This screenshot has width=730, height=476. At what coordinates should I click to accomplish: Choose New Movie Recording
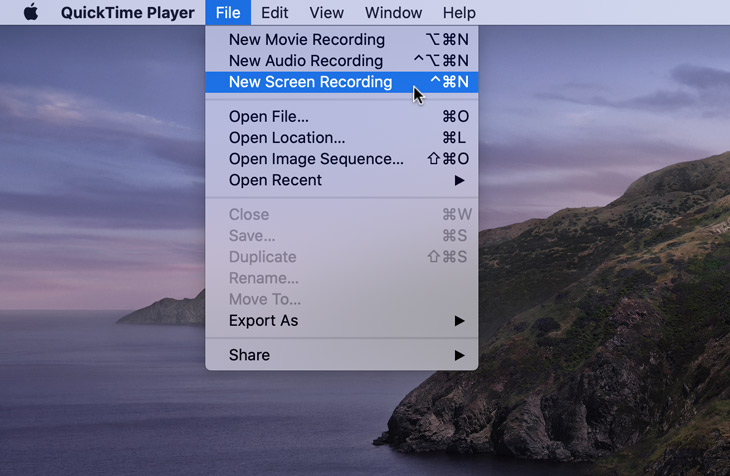pos(306,40)
